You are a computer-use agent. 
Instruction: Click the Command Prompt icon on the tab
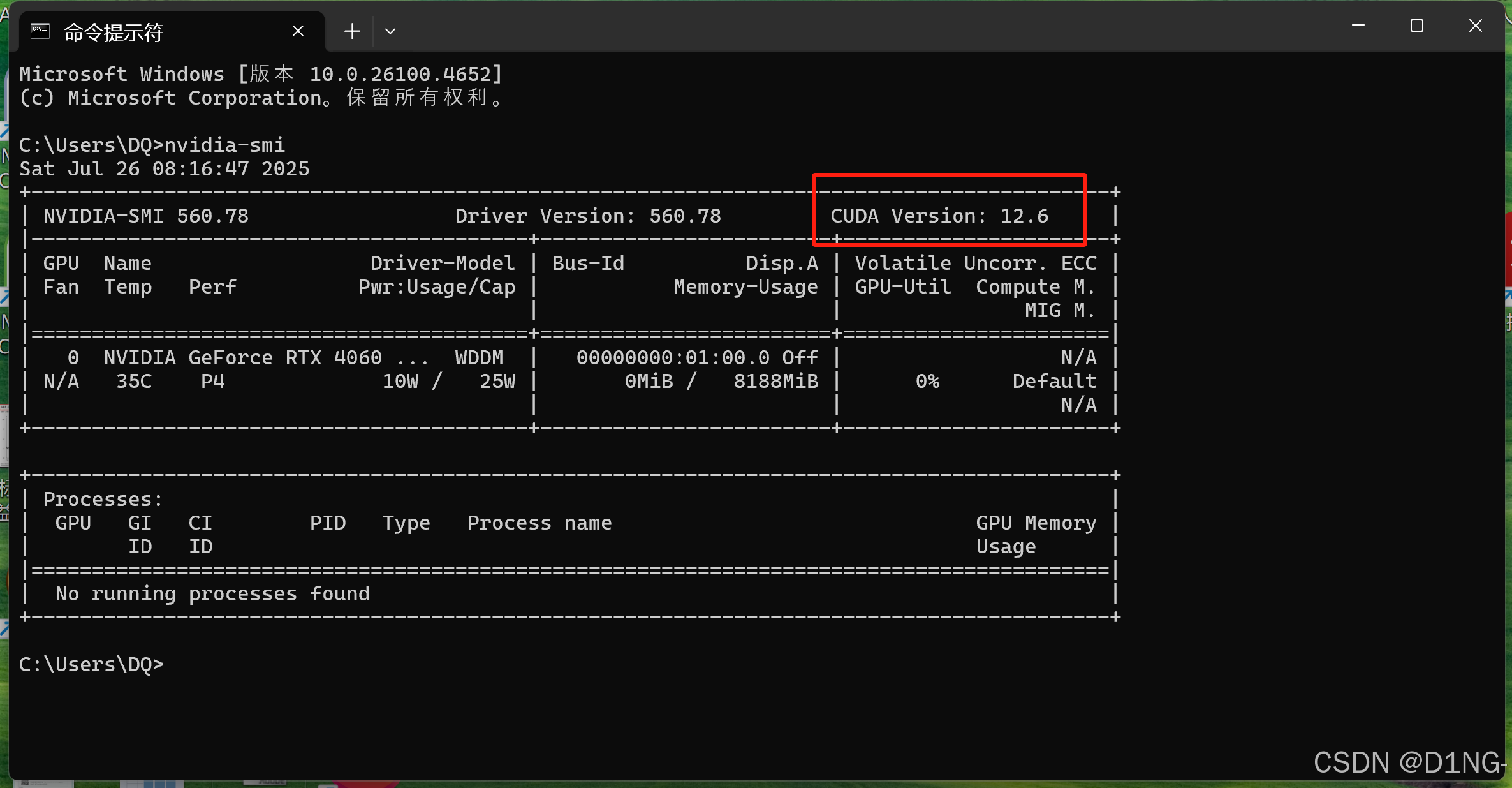[x=40, y=30]
